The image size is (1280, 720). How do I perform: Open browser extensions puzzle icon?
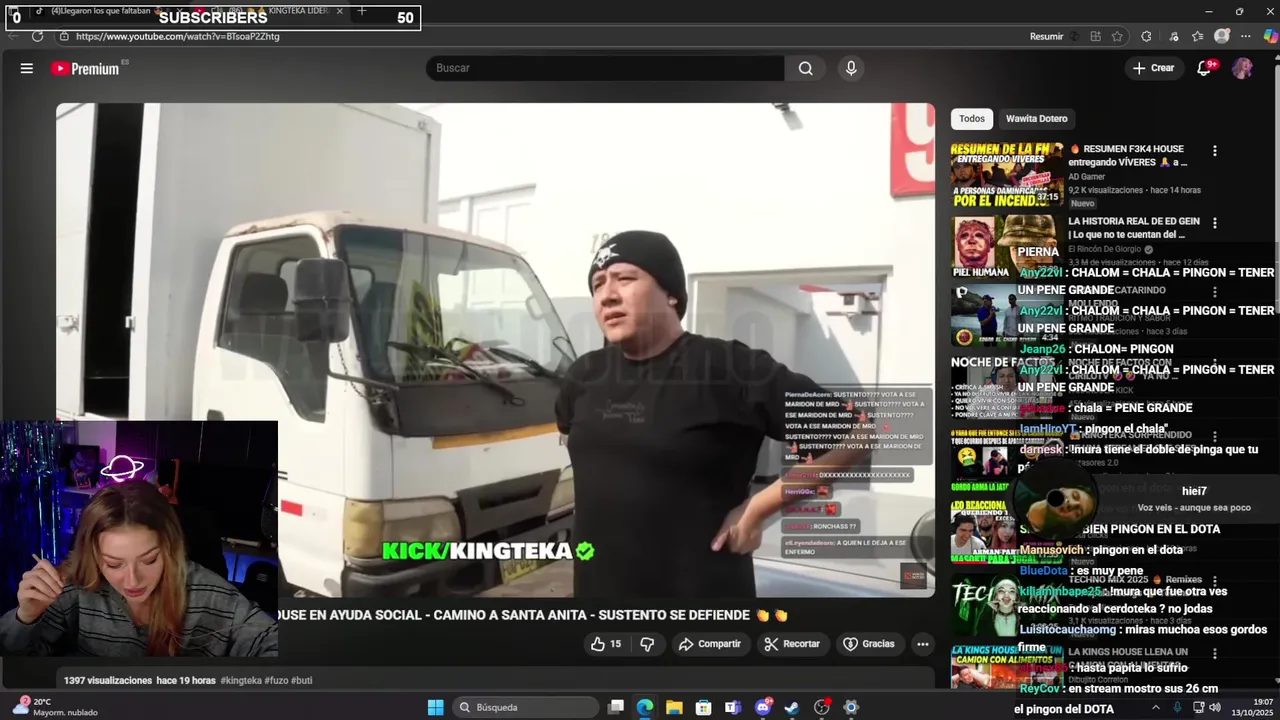1146,36
